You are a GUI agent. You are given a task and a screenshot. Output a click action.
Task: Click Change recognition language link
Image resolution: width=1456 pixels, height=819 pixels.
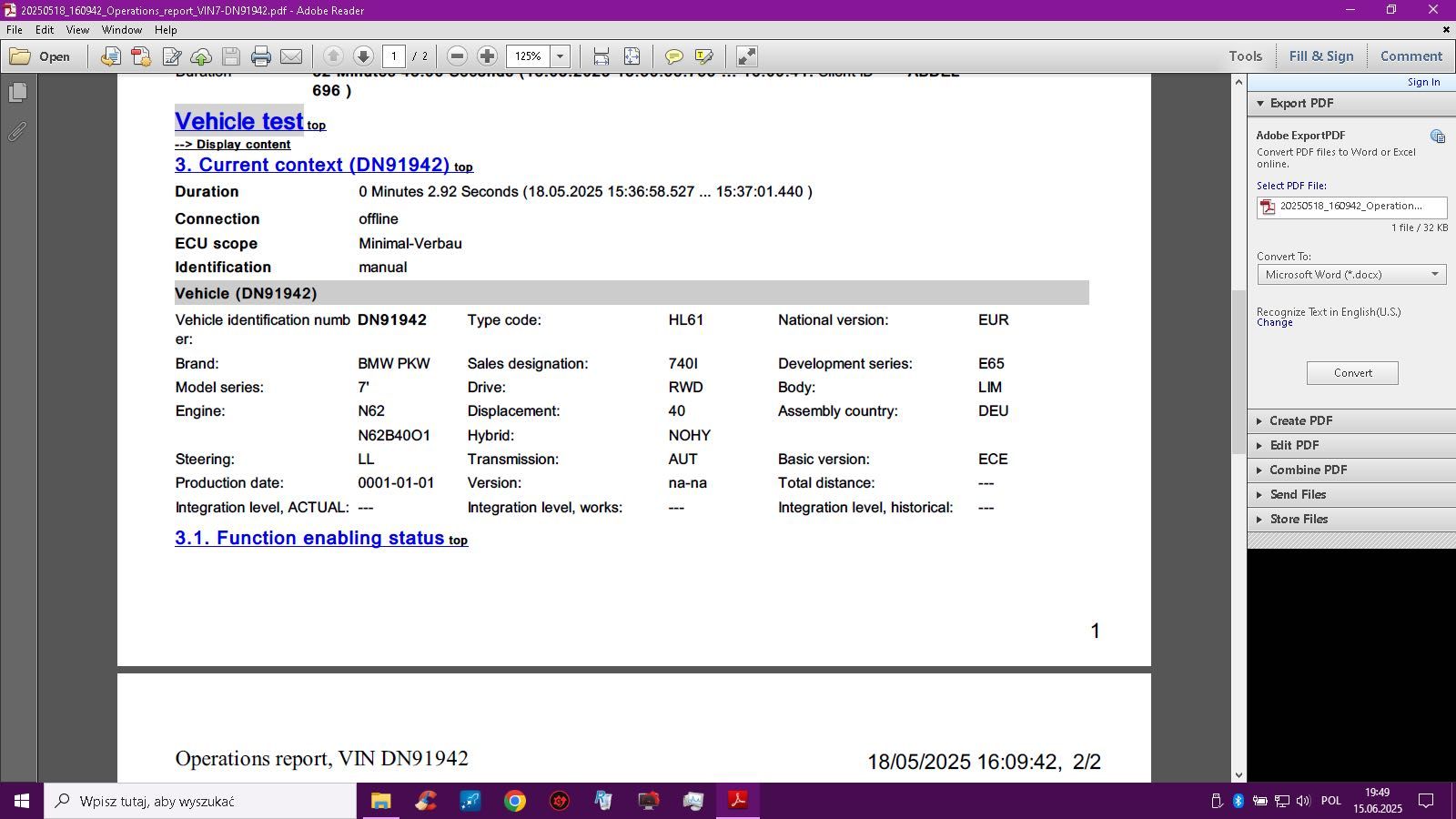click(1274, 323)
